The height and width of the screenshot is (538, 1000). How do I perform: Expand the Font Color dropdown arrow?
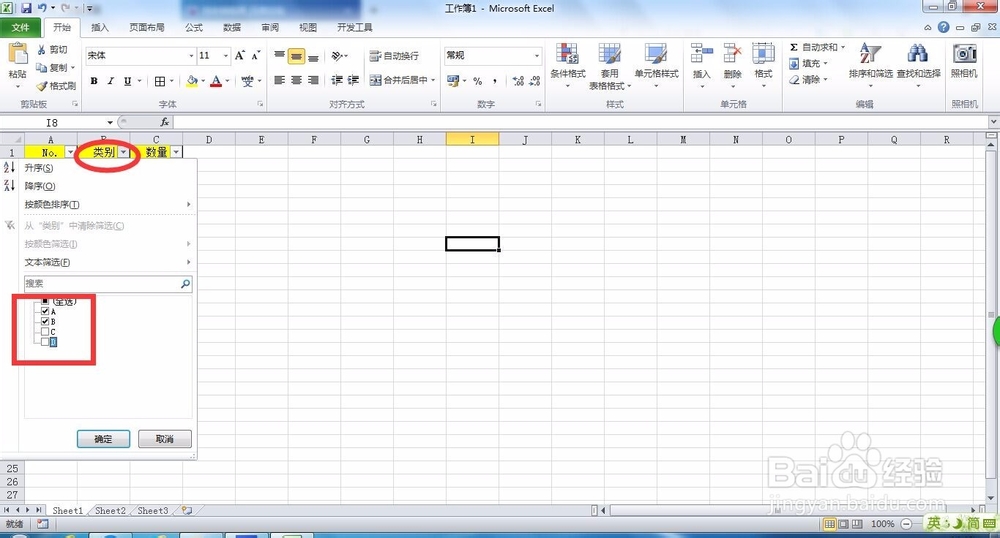pyautogui.click(x=228, y=81)
